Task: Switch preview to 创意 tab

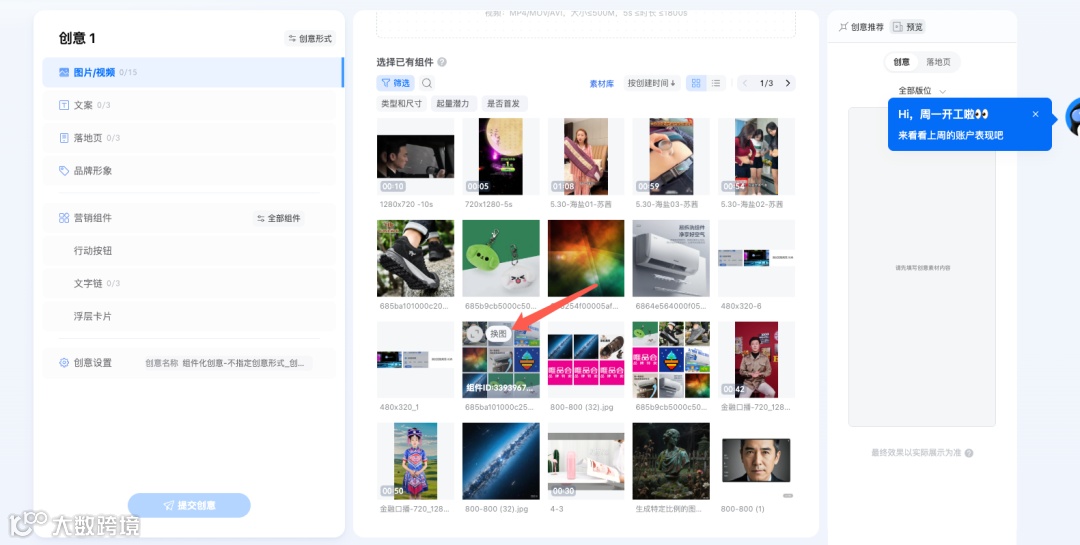Action: coord(902,62)
